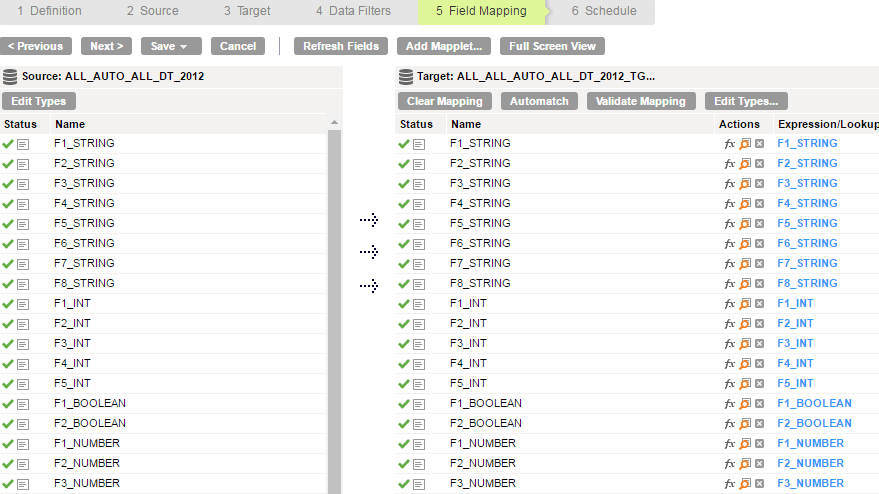Click the Previous button
Viewport: 879px width, 494px height.
[x=36, y=46]
